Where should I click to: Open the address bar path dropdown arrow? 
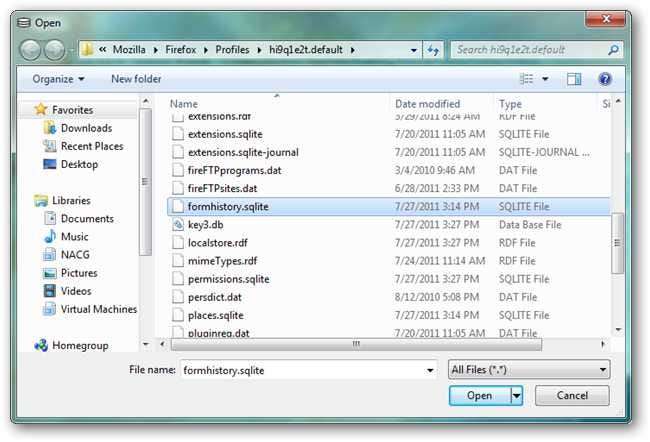pos(413,51)
